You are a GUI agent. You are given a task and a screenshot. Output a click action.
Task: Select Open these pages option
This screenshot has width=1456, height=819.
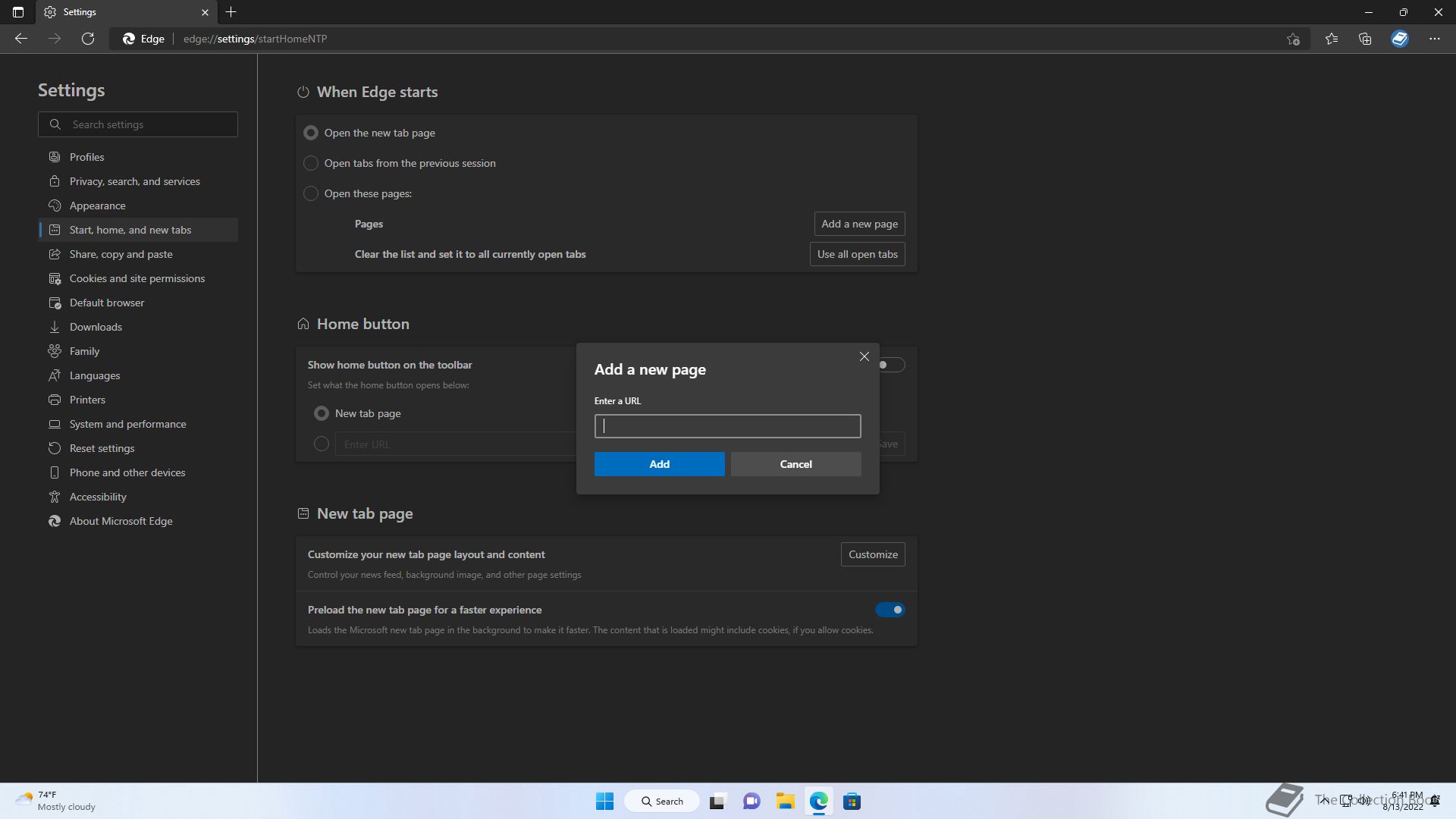click(x=311, y=193)
